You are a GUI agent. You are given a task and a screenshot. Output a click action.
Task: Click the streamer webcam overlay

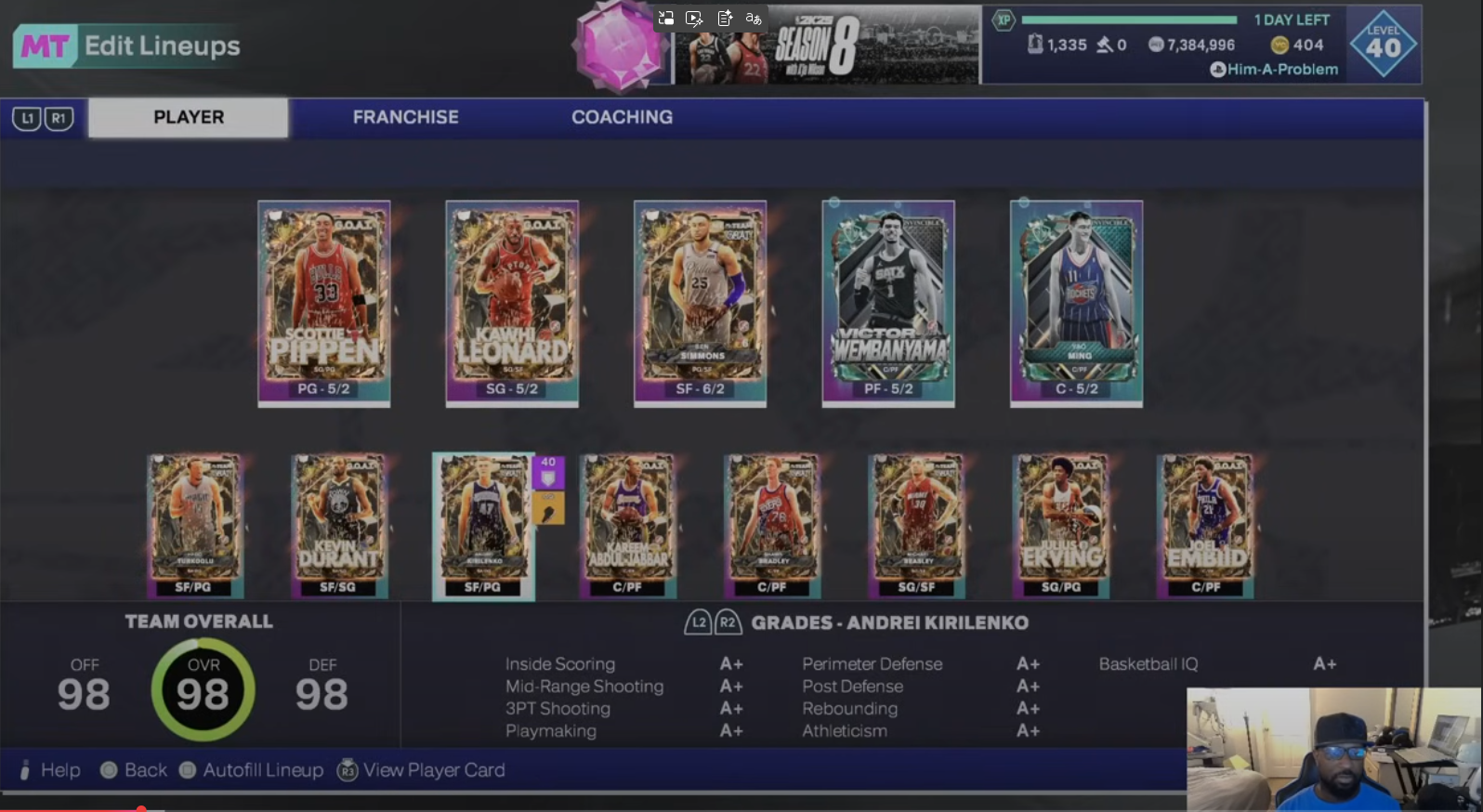click(1334, 749)
